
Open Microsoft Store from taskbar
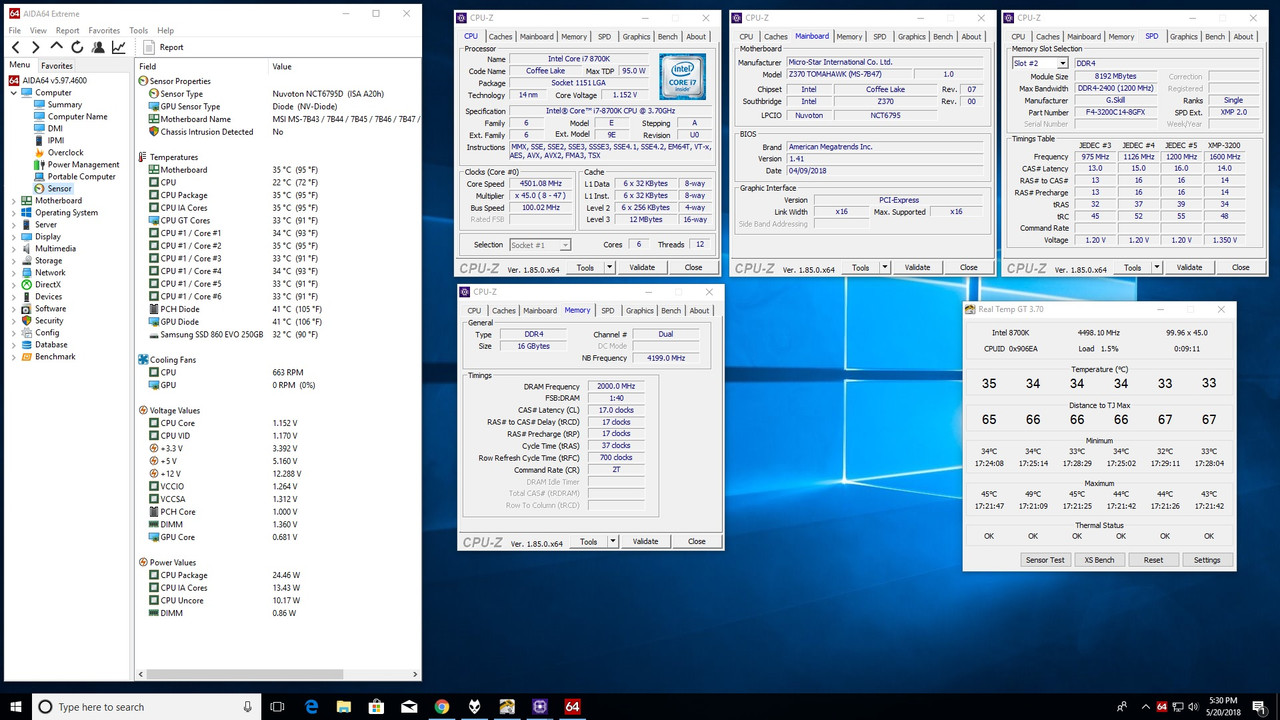376,707
